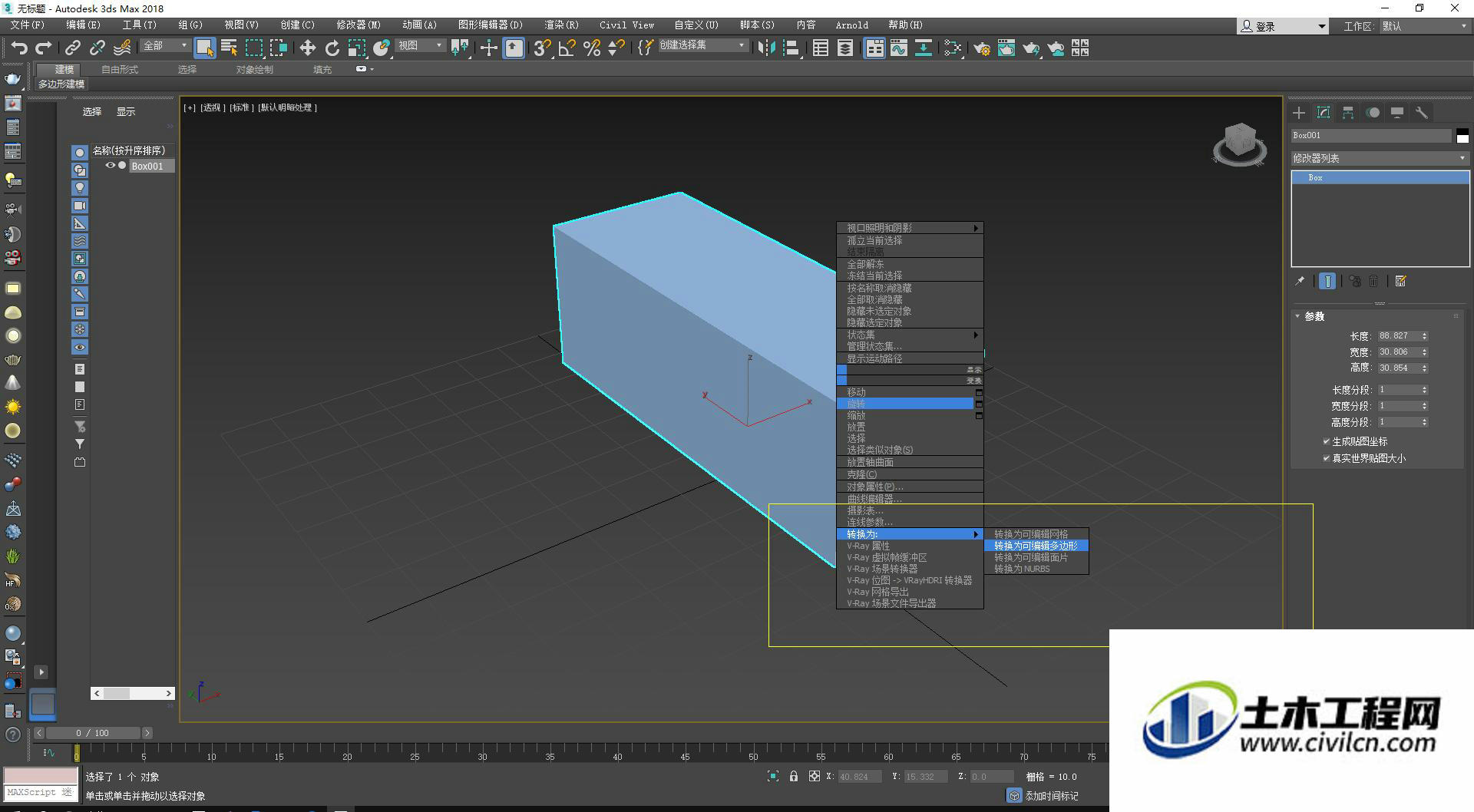The height and width of the screenshot is (812, 1474).
Task: Toggle cameras display filter in Scene Explorer
Action: [x=80, y=206]
